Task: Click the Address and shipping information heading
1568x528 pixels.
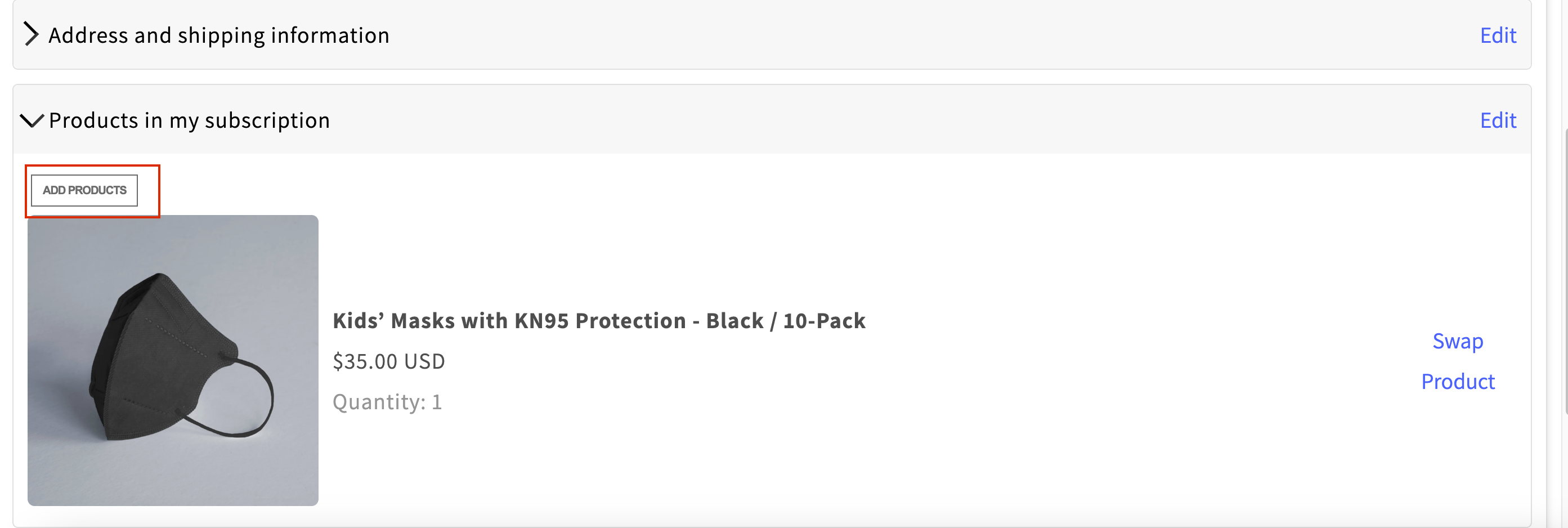Action: pyautogui.click(x=219, y=35)
